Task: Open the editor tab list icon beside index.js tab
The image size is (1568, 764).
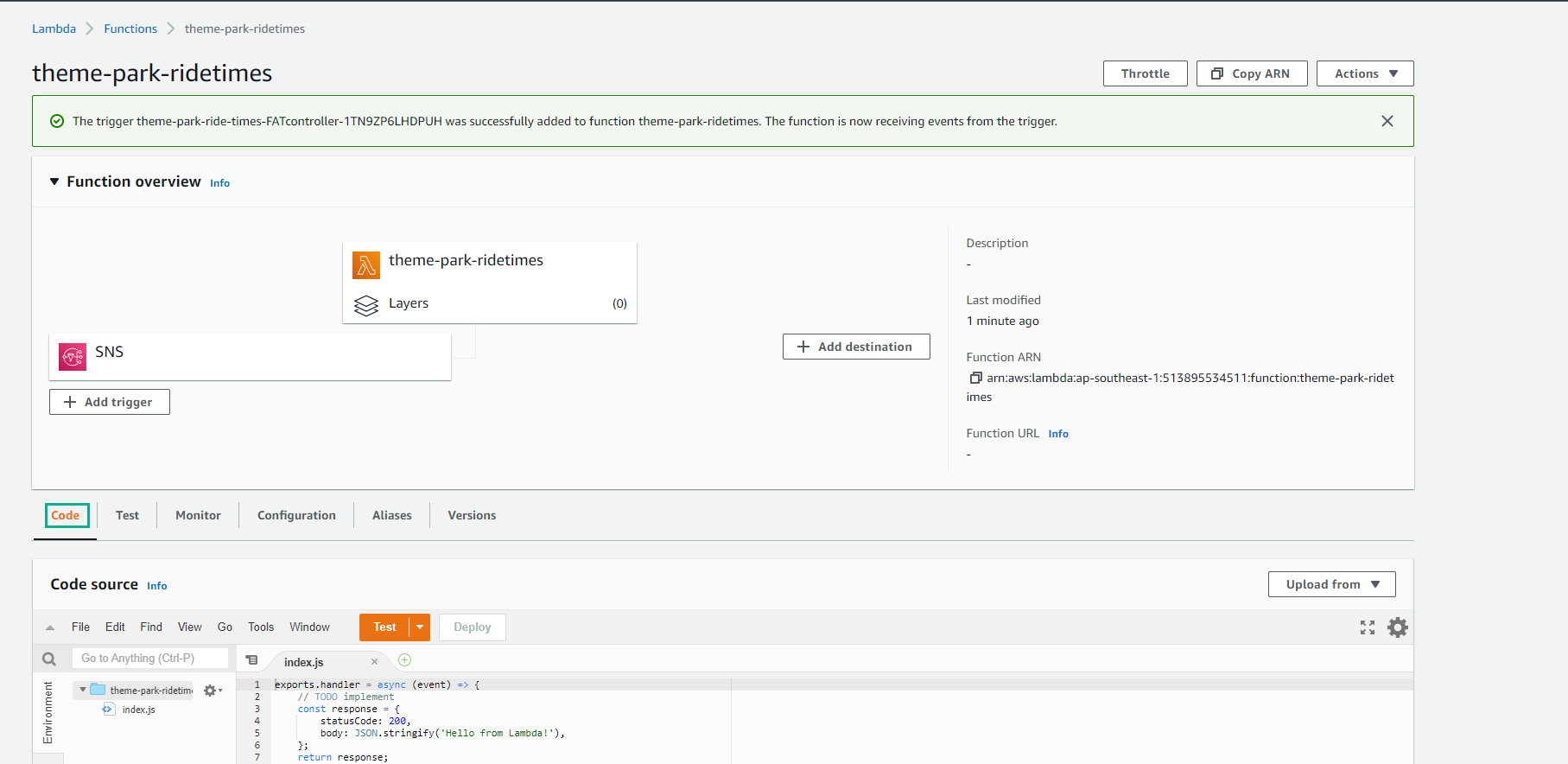Action: point(251,660)
